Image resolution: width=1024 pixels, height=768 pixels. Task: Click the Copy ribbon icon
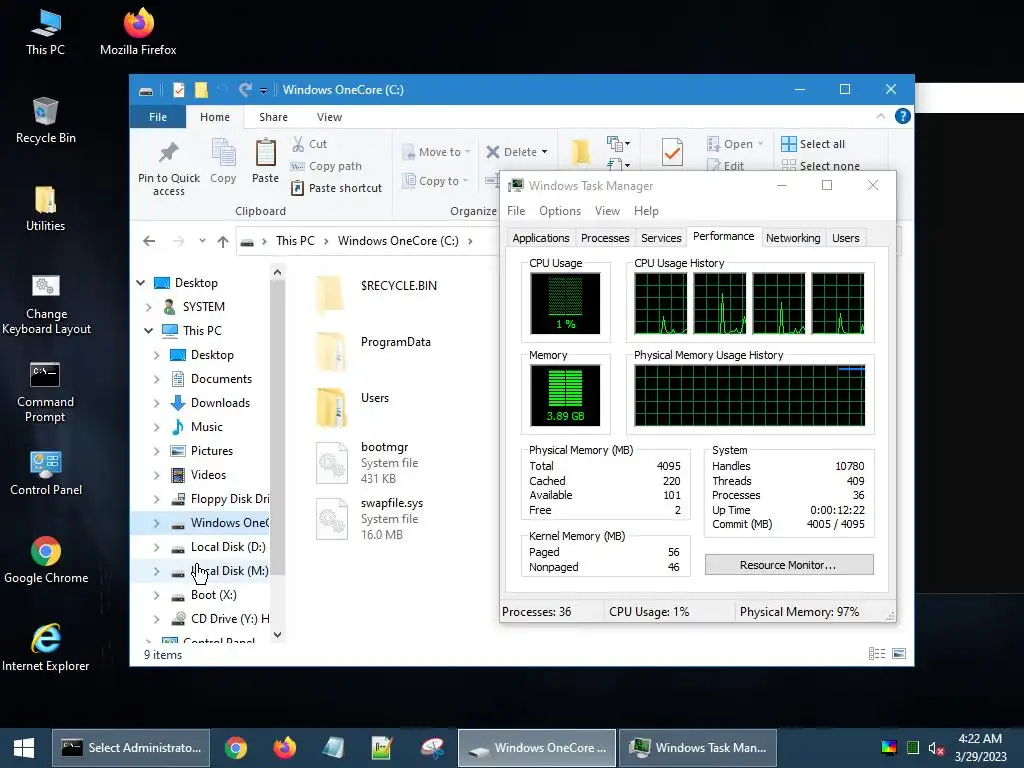pos(223,161)
